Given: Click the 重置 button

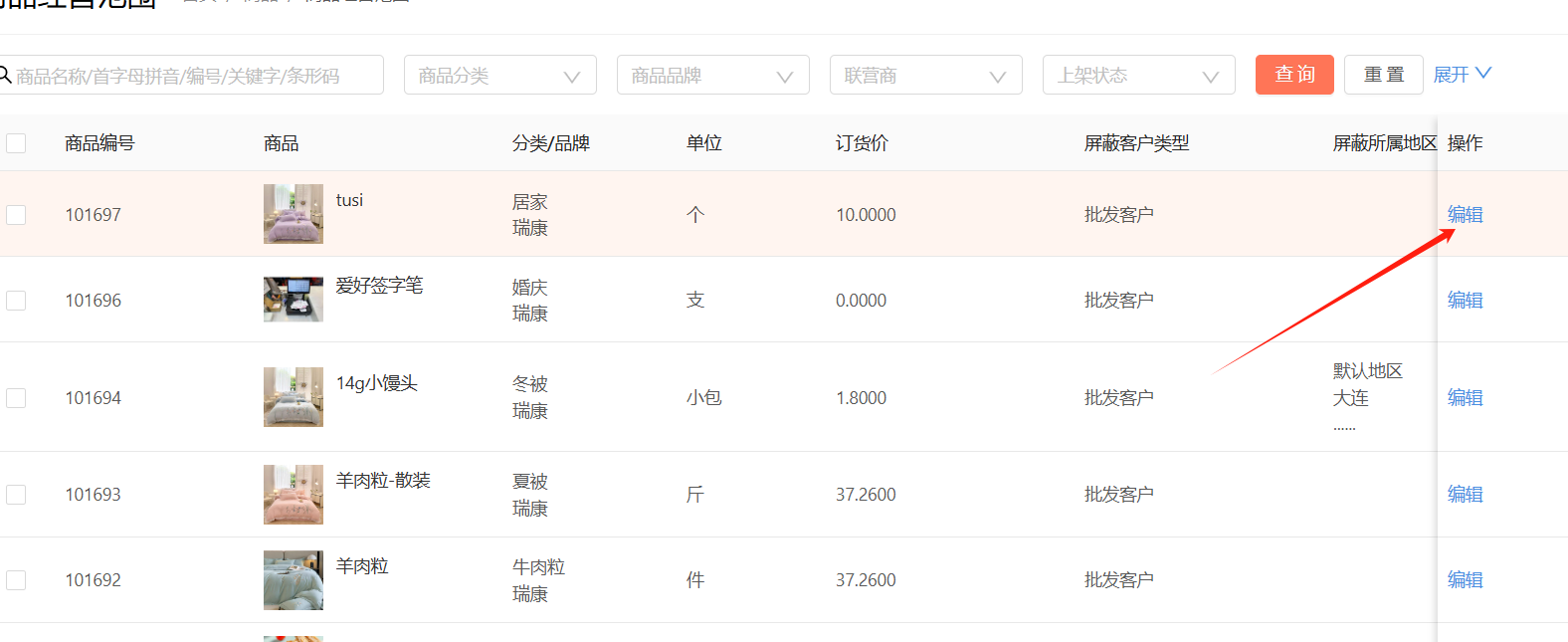Looking at the screenshot, I should [1384, 75].
